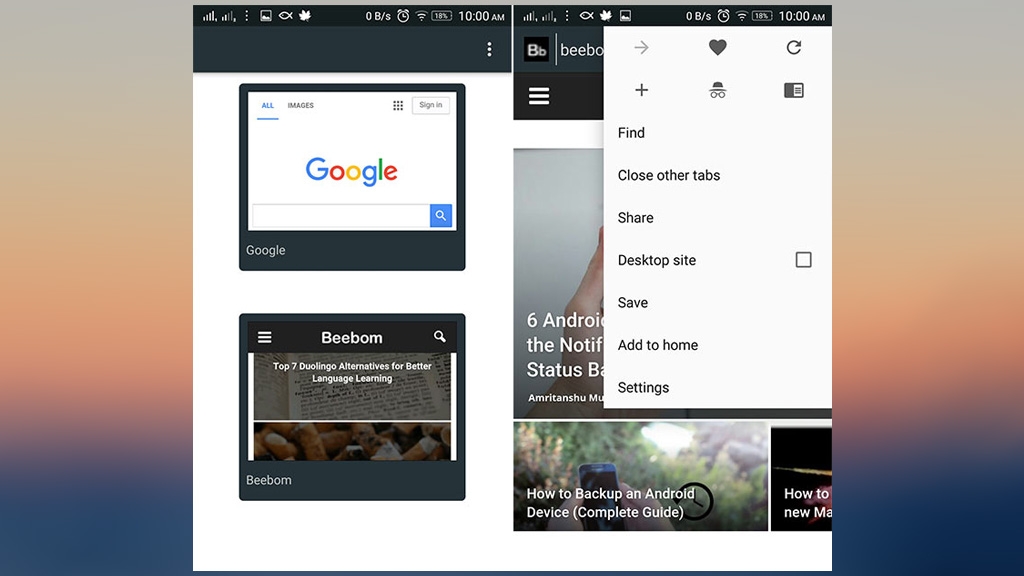The height and width of the screenshot is (576, 1024).
Task: Tap 10:00 AM clock in left status bar
Action: pos(481,16)
